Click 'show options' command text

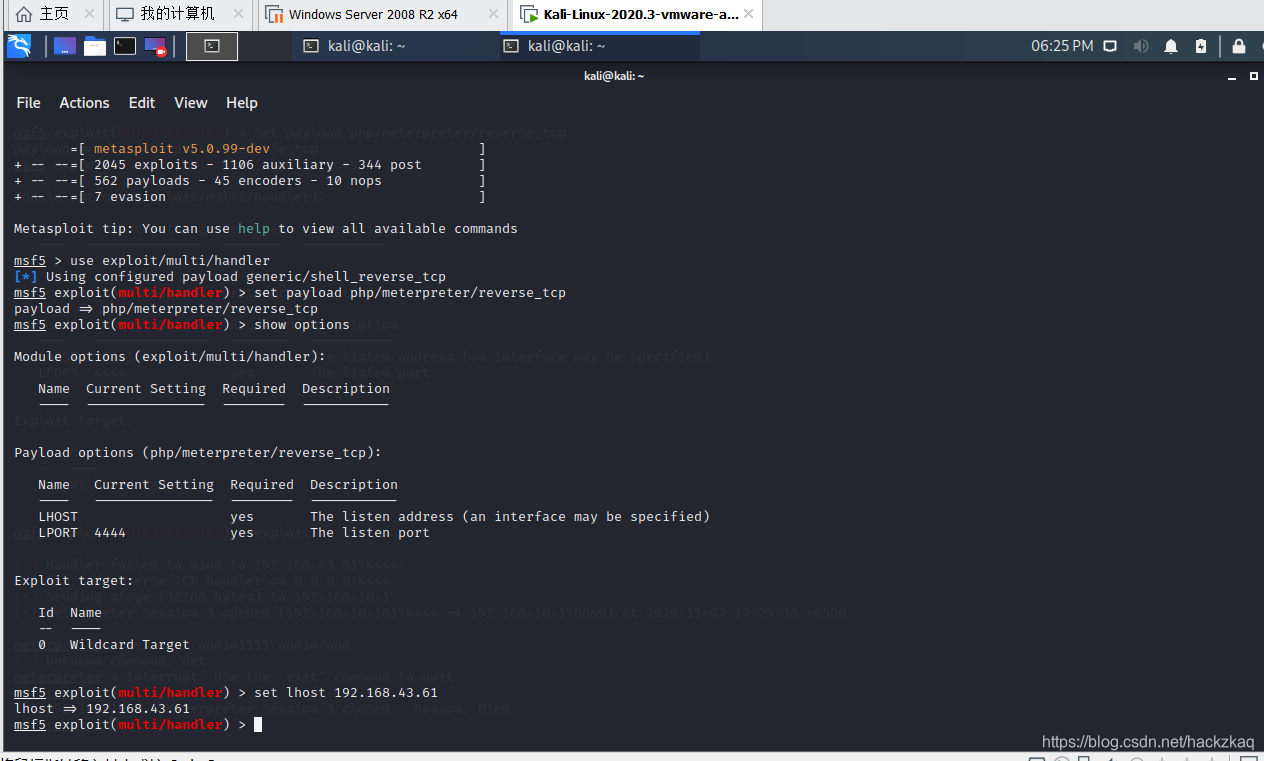pos(302,325)
